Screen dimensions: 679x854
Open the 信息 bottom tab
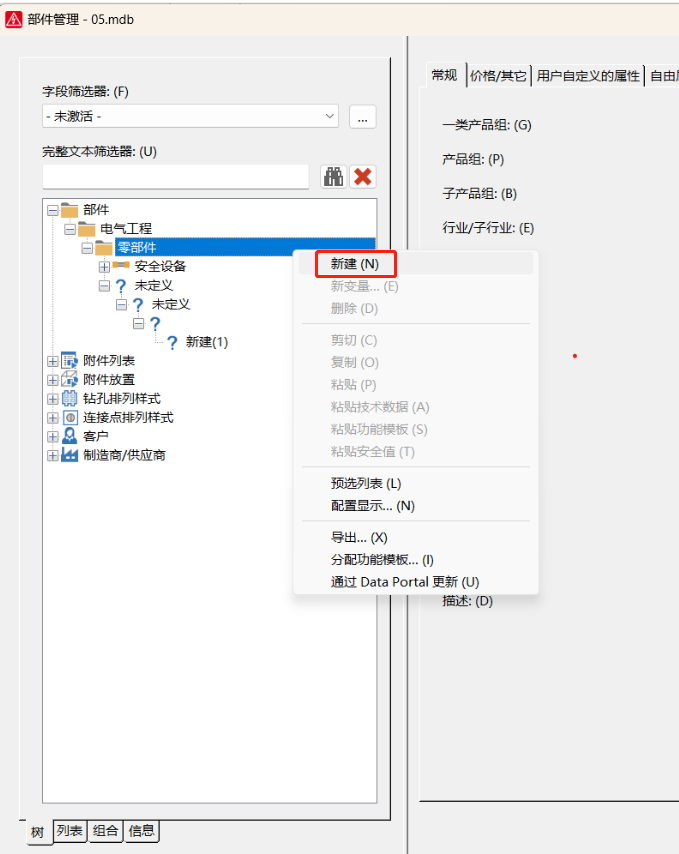(142, 831)
